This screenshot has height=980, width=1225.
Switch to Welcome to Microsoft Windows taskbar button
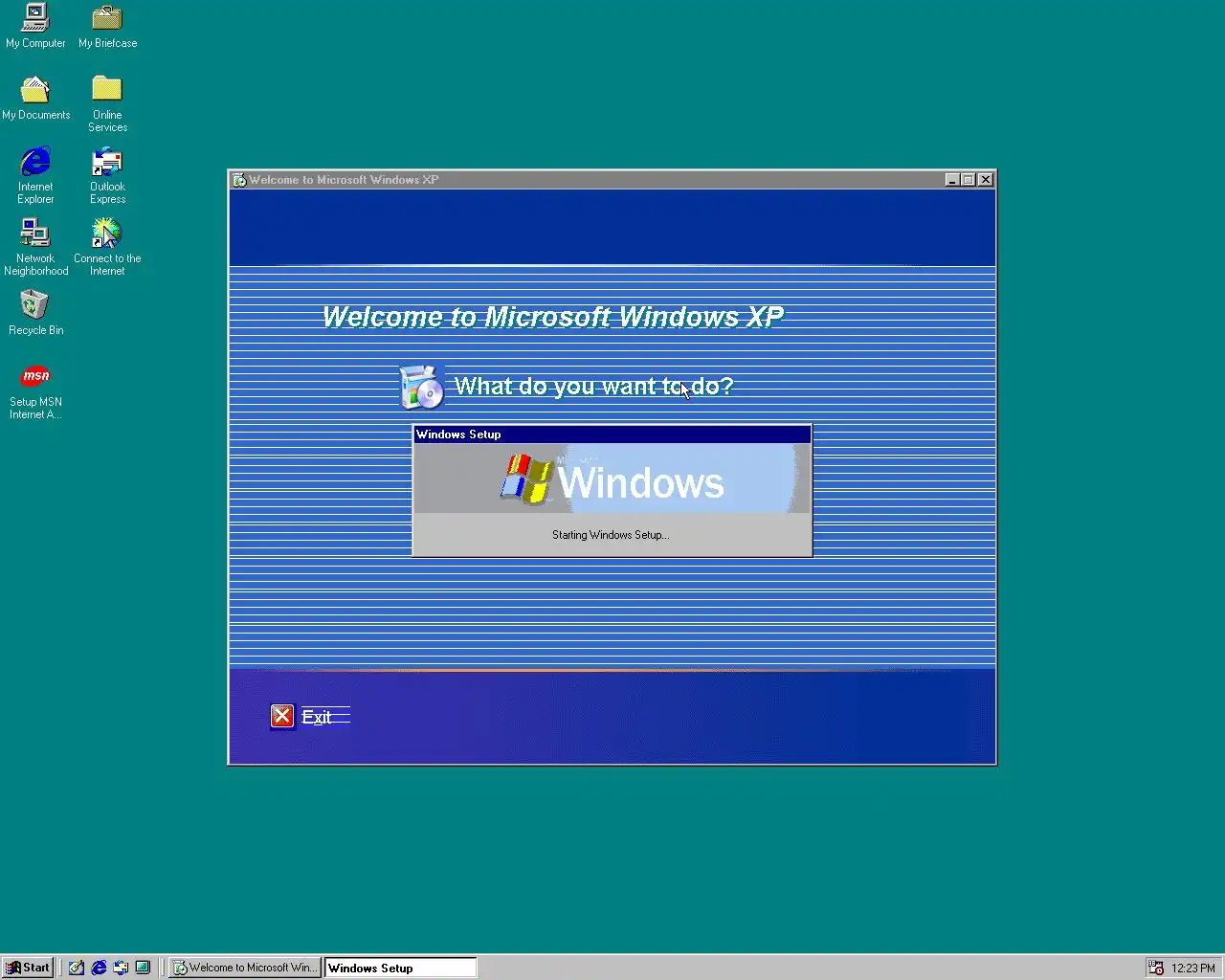click(x=245, y=968)
